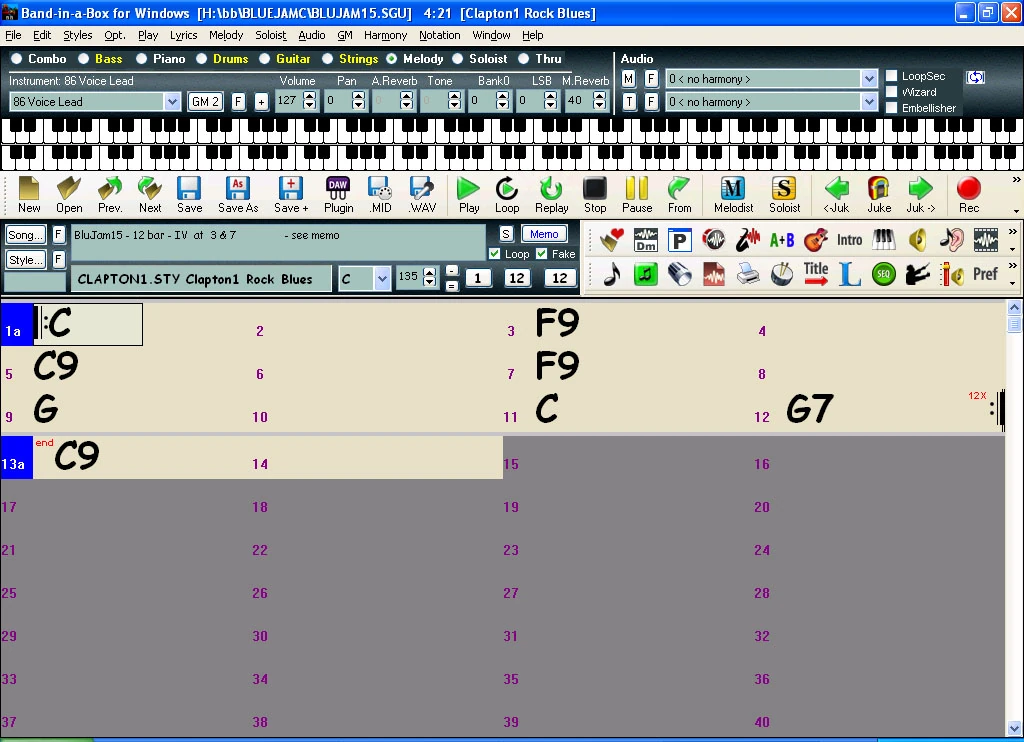Uncheck the Fake checkbox

coord(542,253)
